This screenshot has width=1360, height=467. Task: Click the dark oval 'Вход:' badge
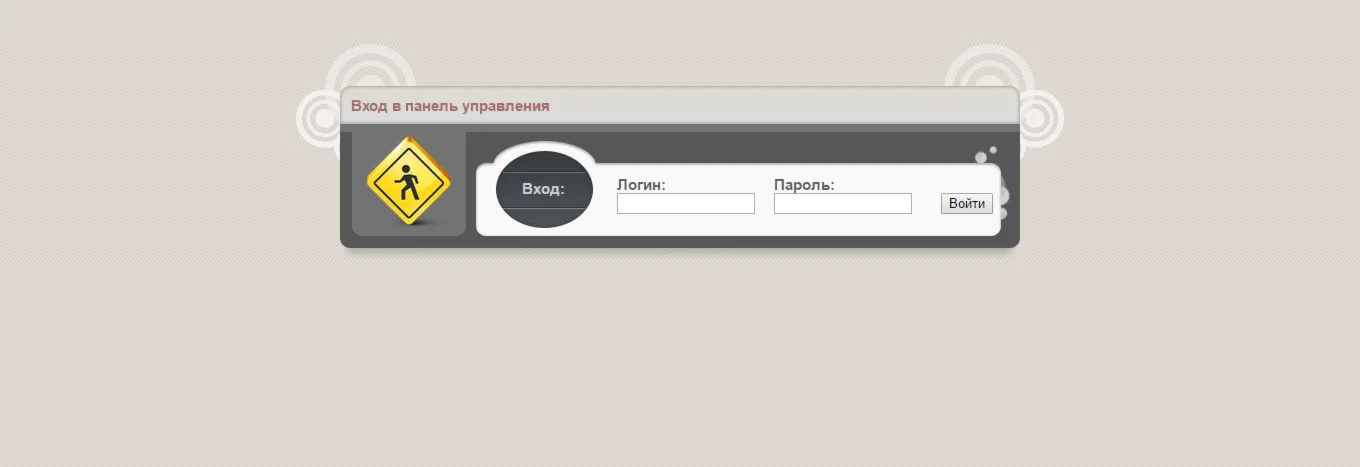pyautogui.click(x=544, y=189)
